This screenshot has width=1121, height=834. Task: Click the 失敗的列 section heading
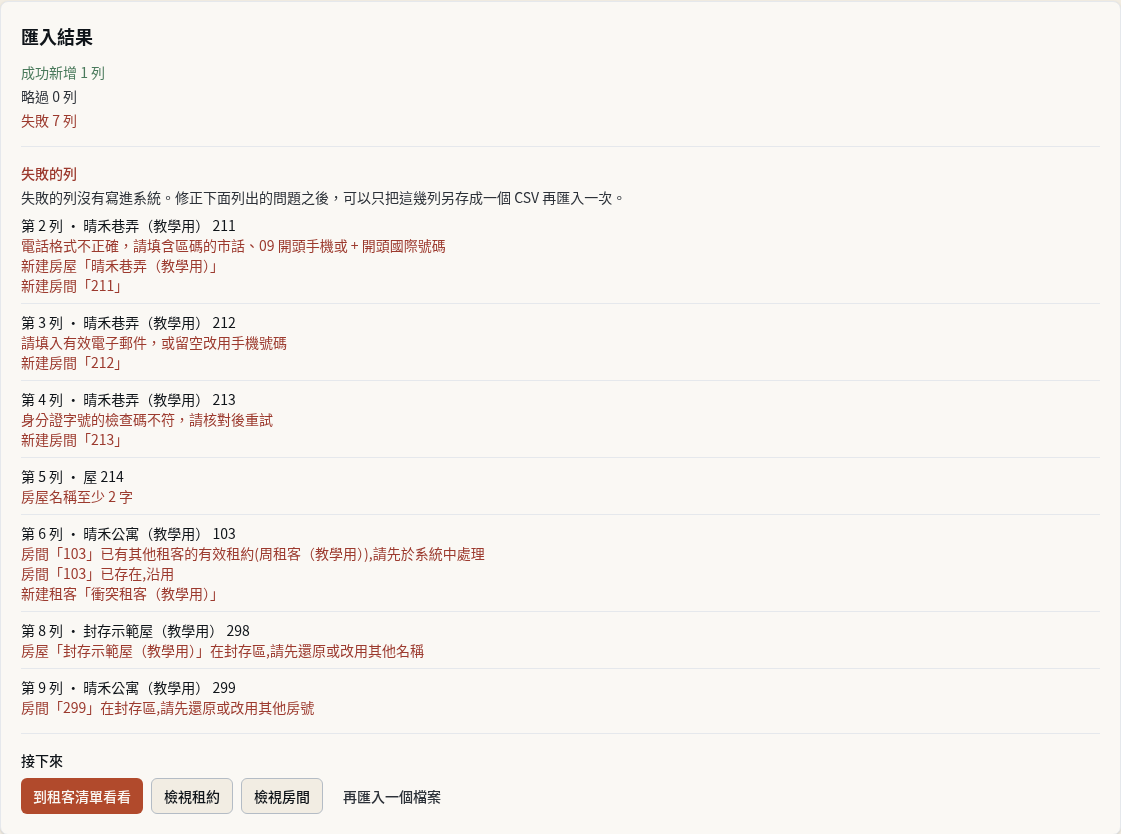[x=49, y=174]
